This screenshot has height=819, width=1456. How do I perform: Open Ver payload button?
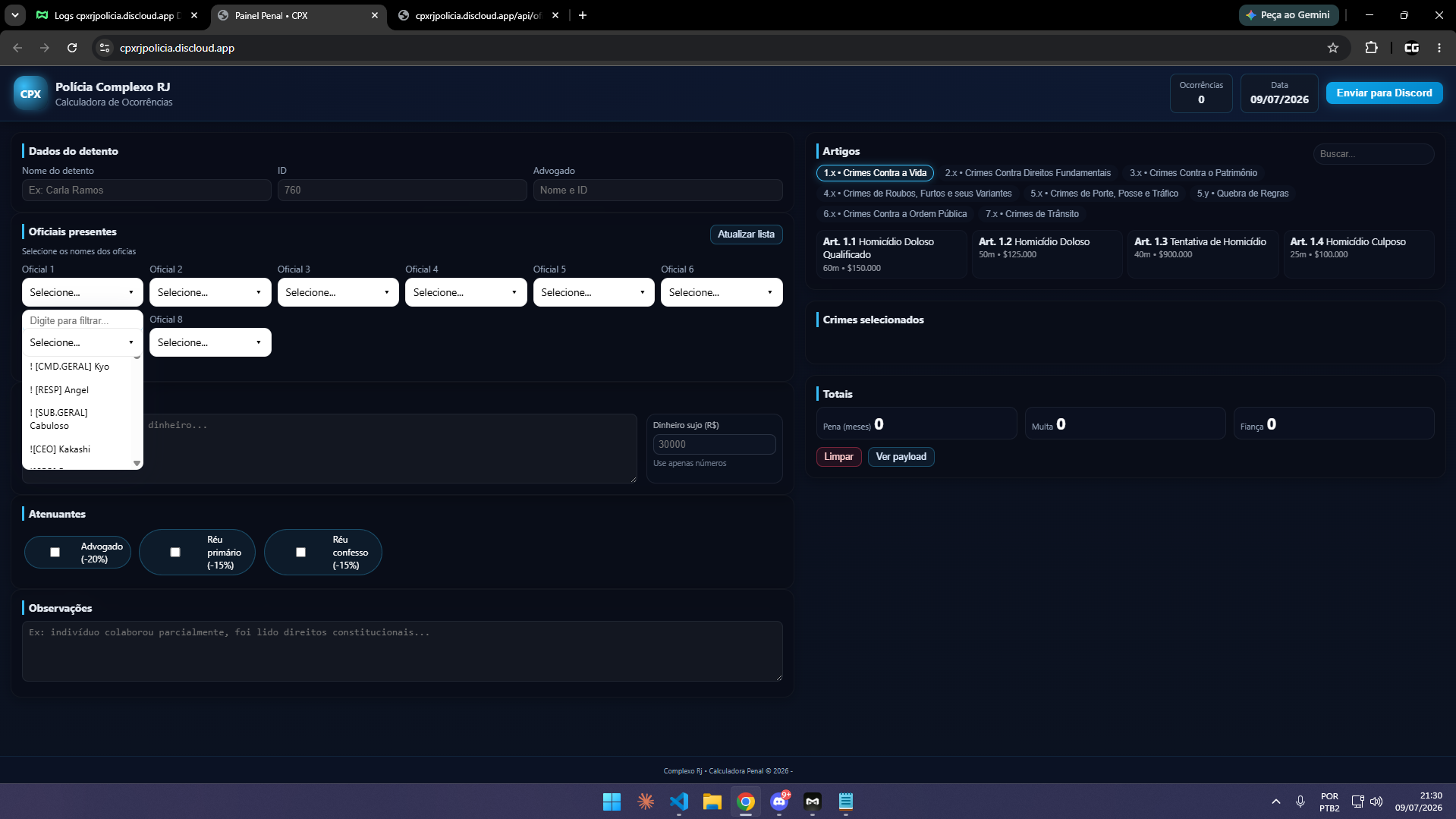901,457
